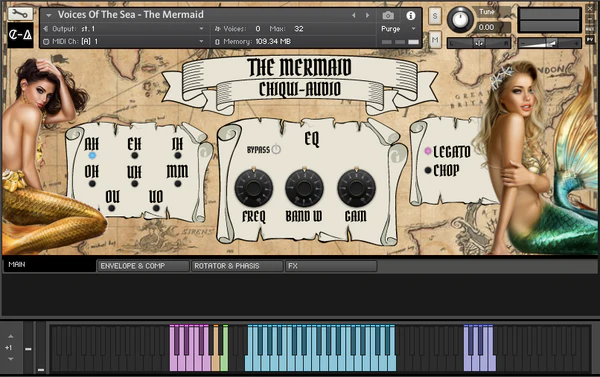600x377 pixels.
Task: Solo the instrument with S button
Action: [x=435, y=16]
